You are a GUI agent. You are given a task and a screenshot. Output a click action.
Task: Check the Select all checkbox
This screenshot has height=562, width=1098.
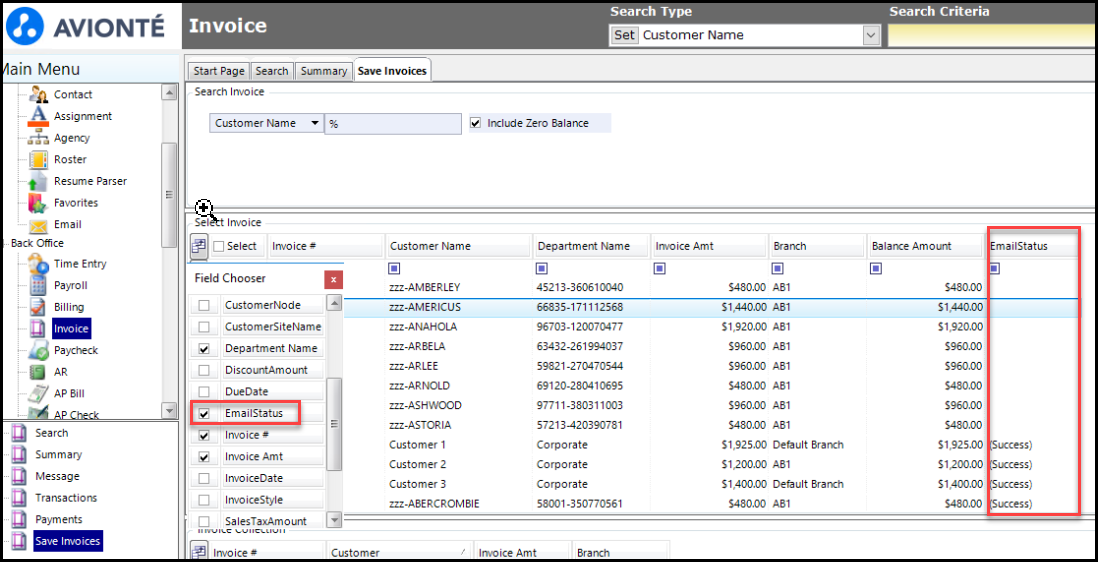tap(218, 246)
